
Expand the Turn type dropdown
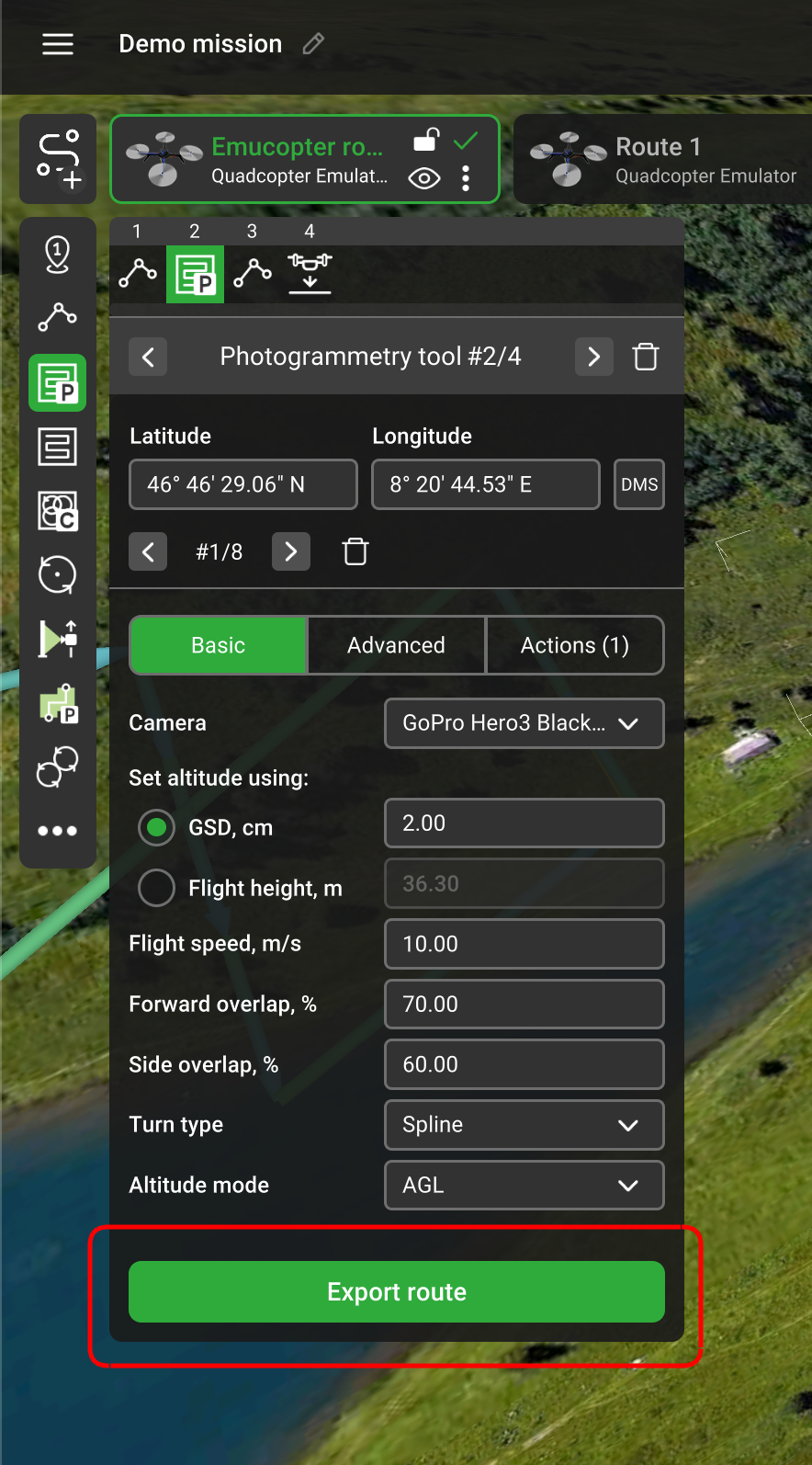point(524,1125)
